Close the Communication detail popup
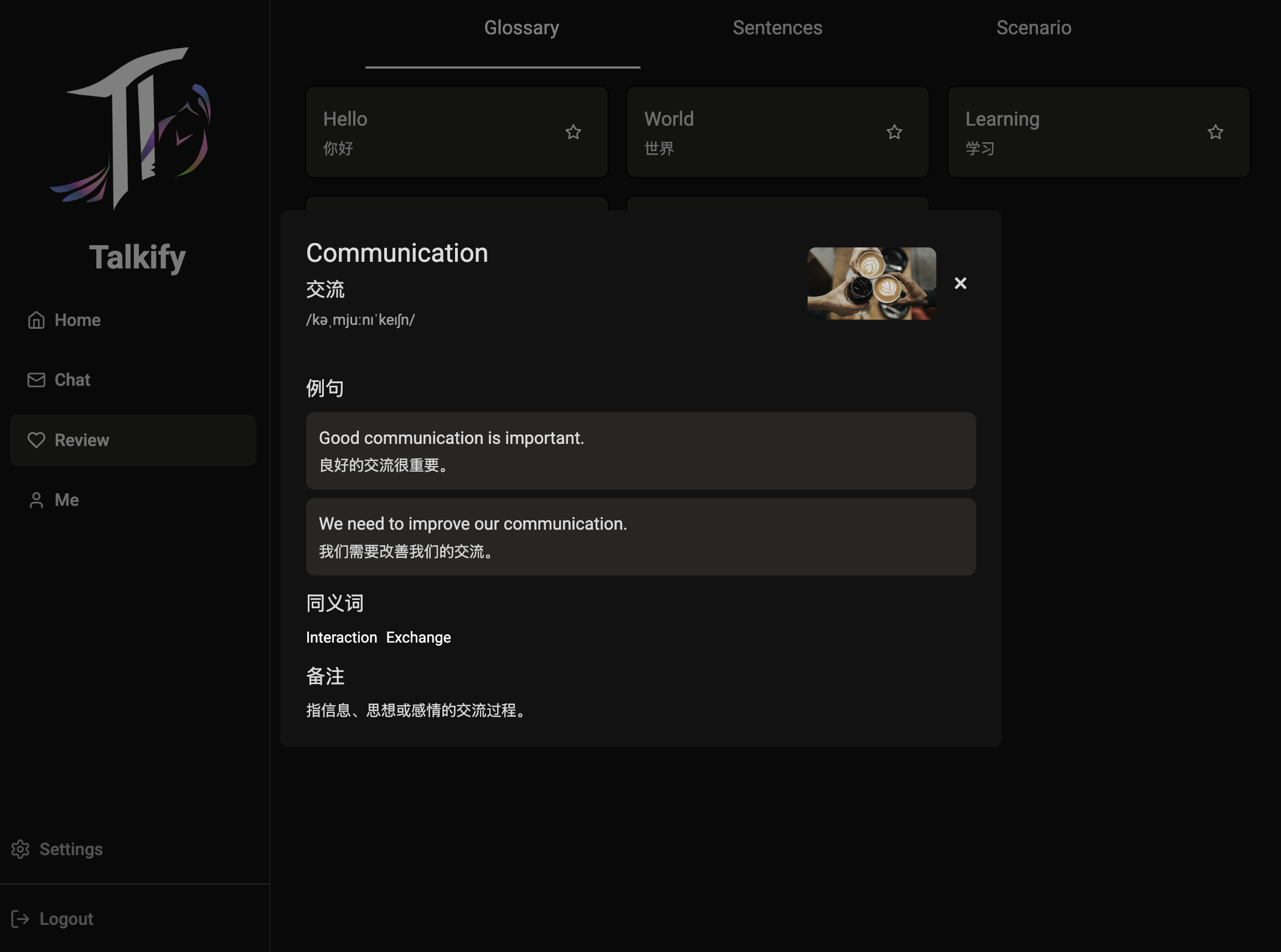The image size is (1281, 952). point(960,283)
